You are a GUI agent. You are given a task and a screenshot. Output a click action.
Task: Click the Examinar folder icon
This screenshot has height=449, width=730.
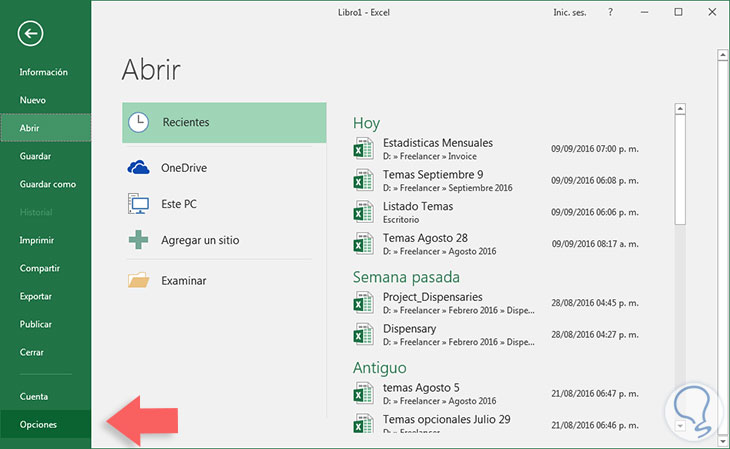coord(138,280)
